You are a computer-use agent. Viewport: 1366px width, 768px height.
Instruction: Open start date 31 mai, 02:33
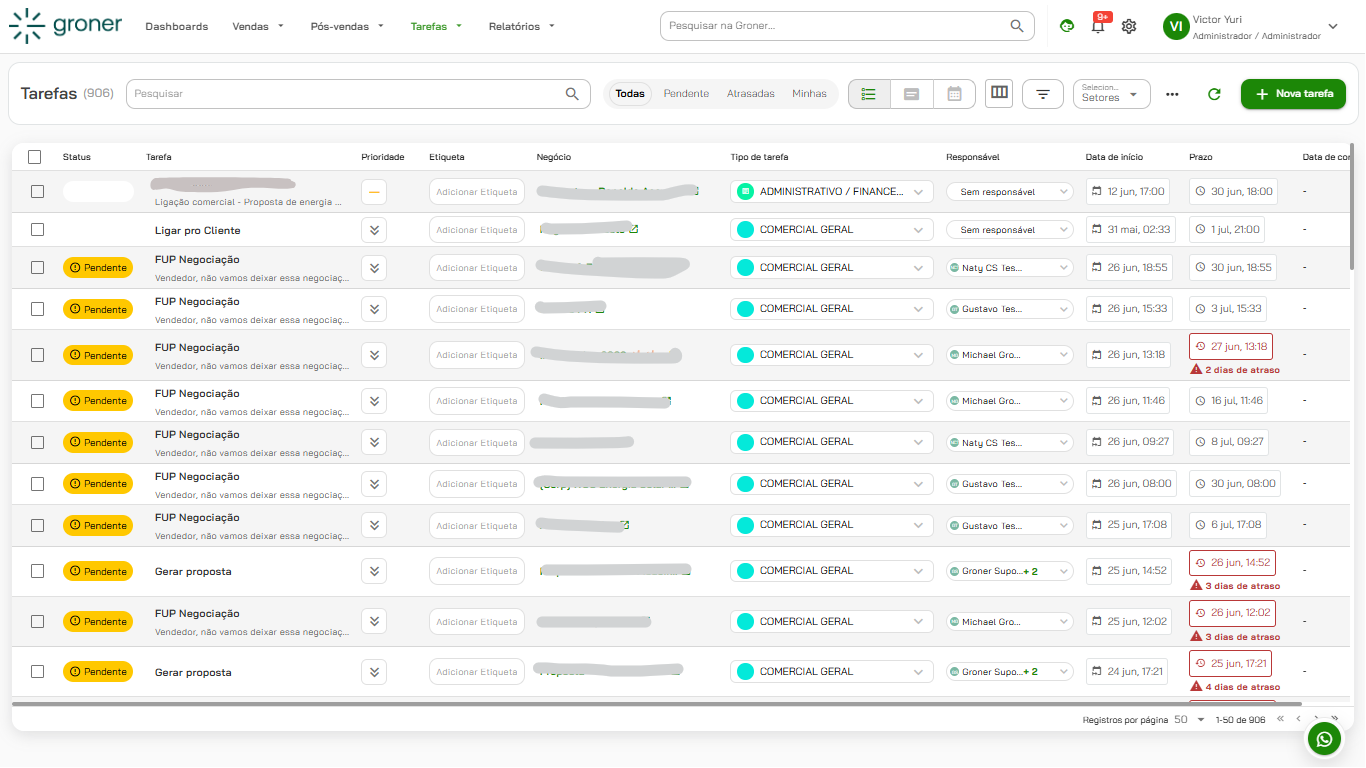pos(1131,230)
